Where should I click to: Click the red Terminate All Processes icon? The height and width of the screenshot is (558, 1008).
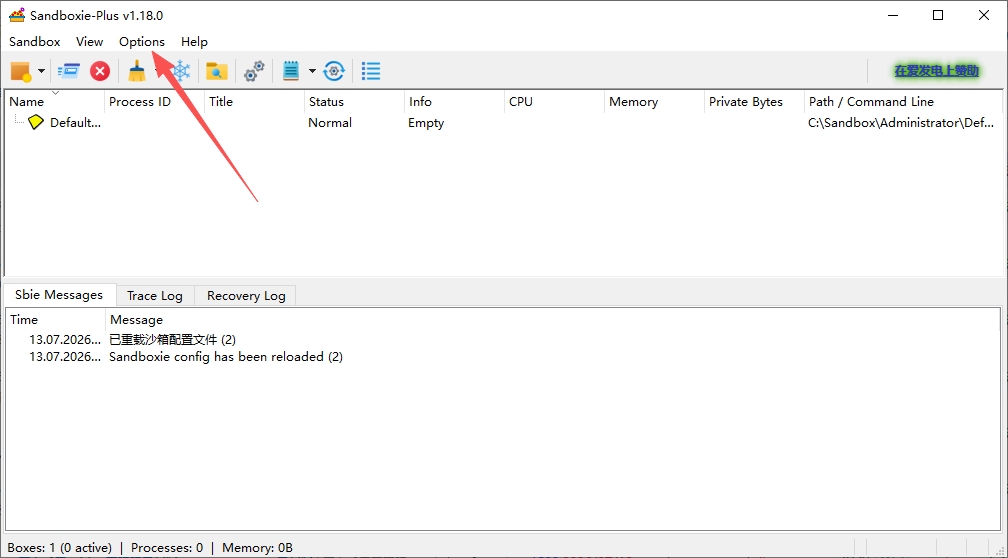coord(100,71)
